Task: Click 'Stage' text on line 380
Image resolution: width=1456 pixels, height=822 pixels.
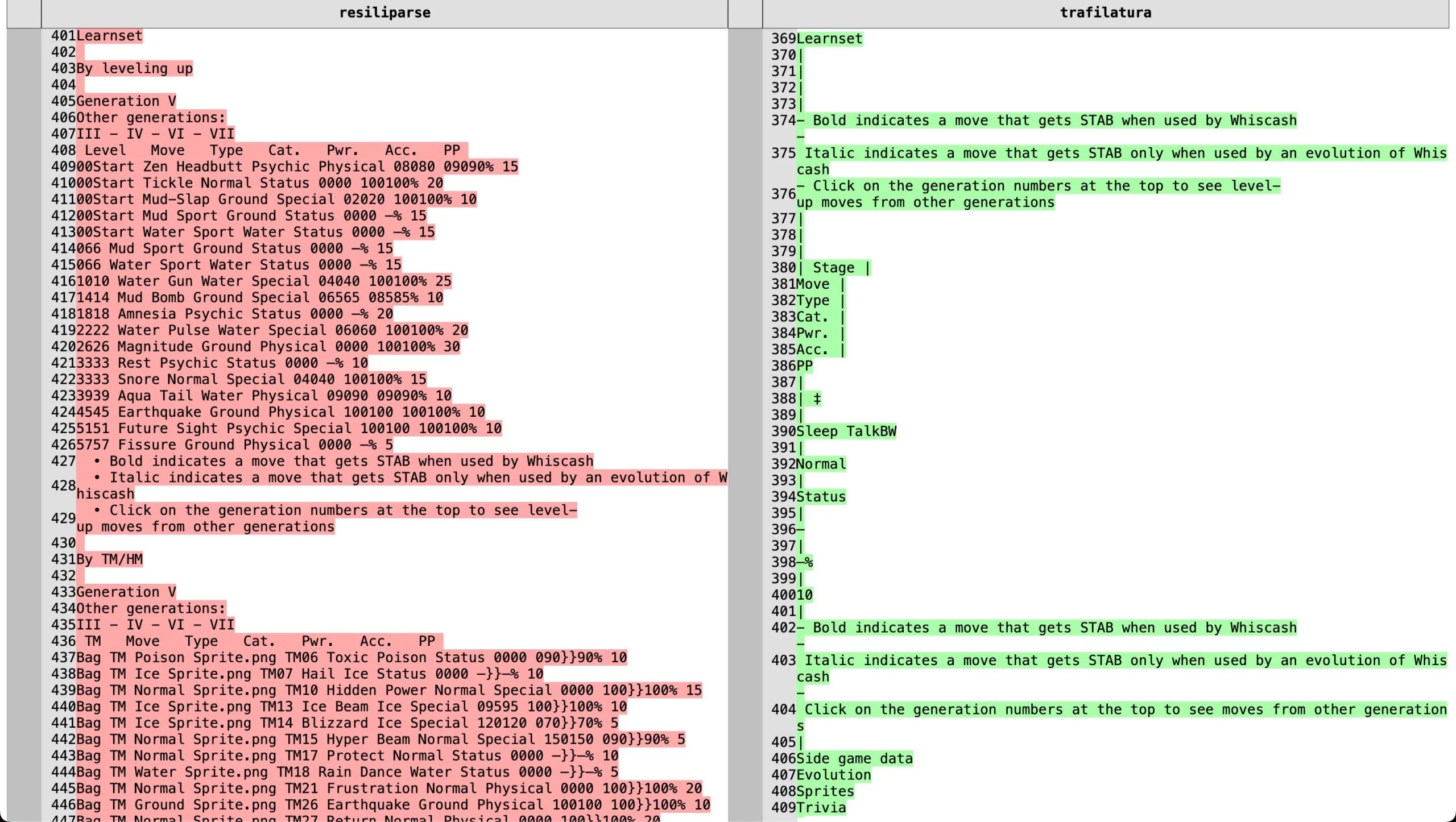Action: [x=833, y=268]
